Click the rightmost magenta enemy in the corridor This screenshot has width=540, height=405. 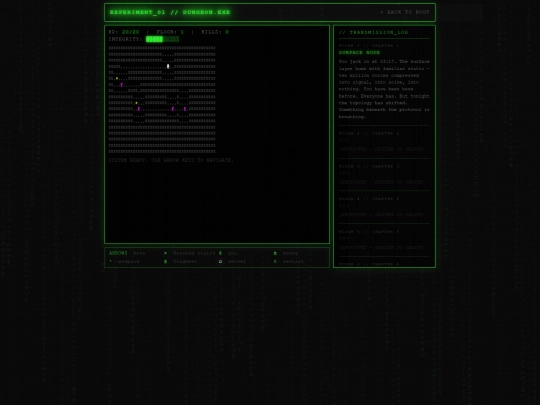pyautogui.click(x=185, y=109)
